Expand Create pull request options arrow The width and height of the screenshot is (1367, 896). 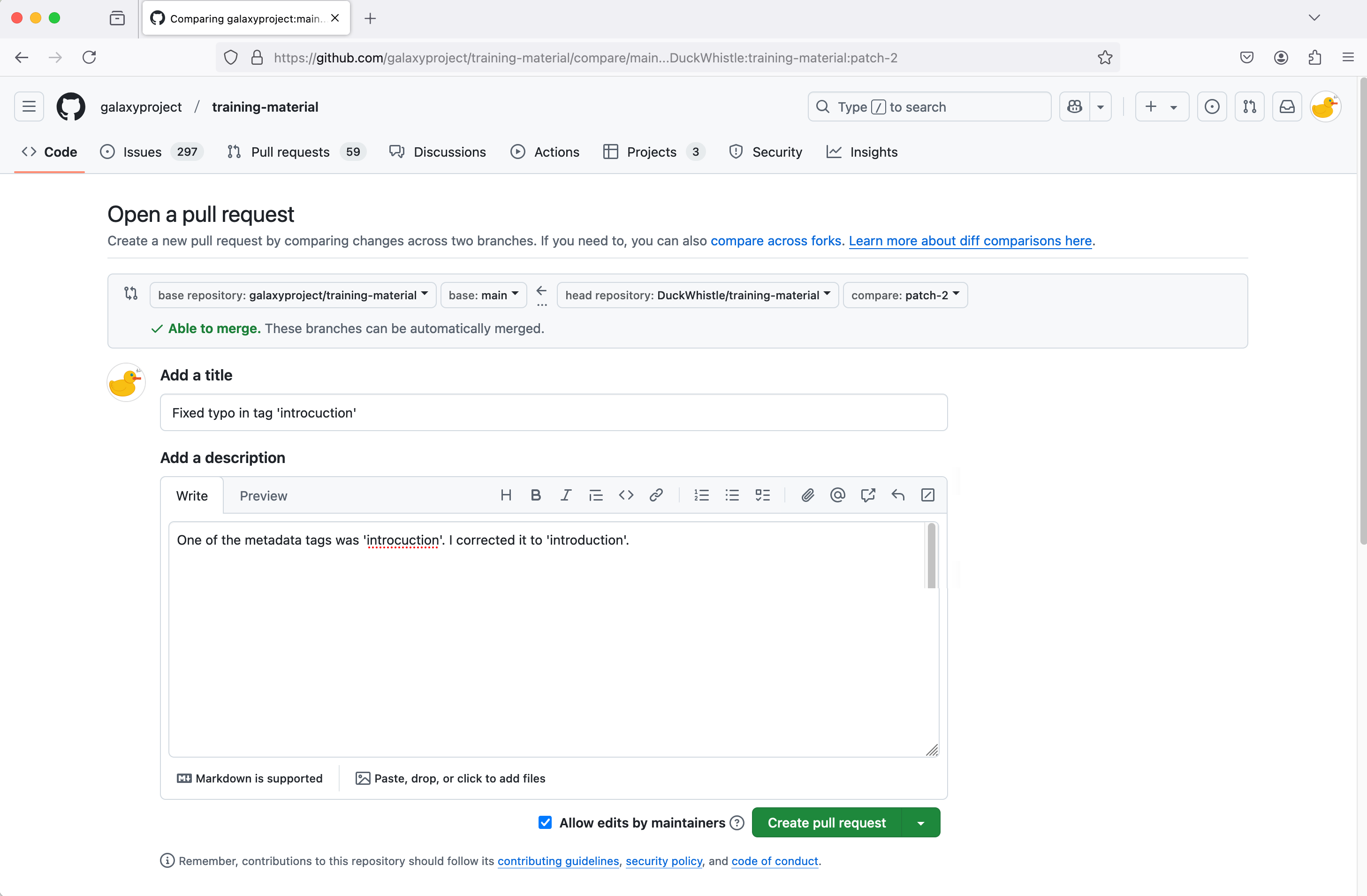921,822
